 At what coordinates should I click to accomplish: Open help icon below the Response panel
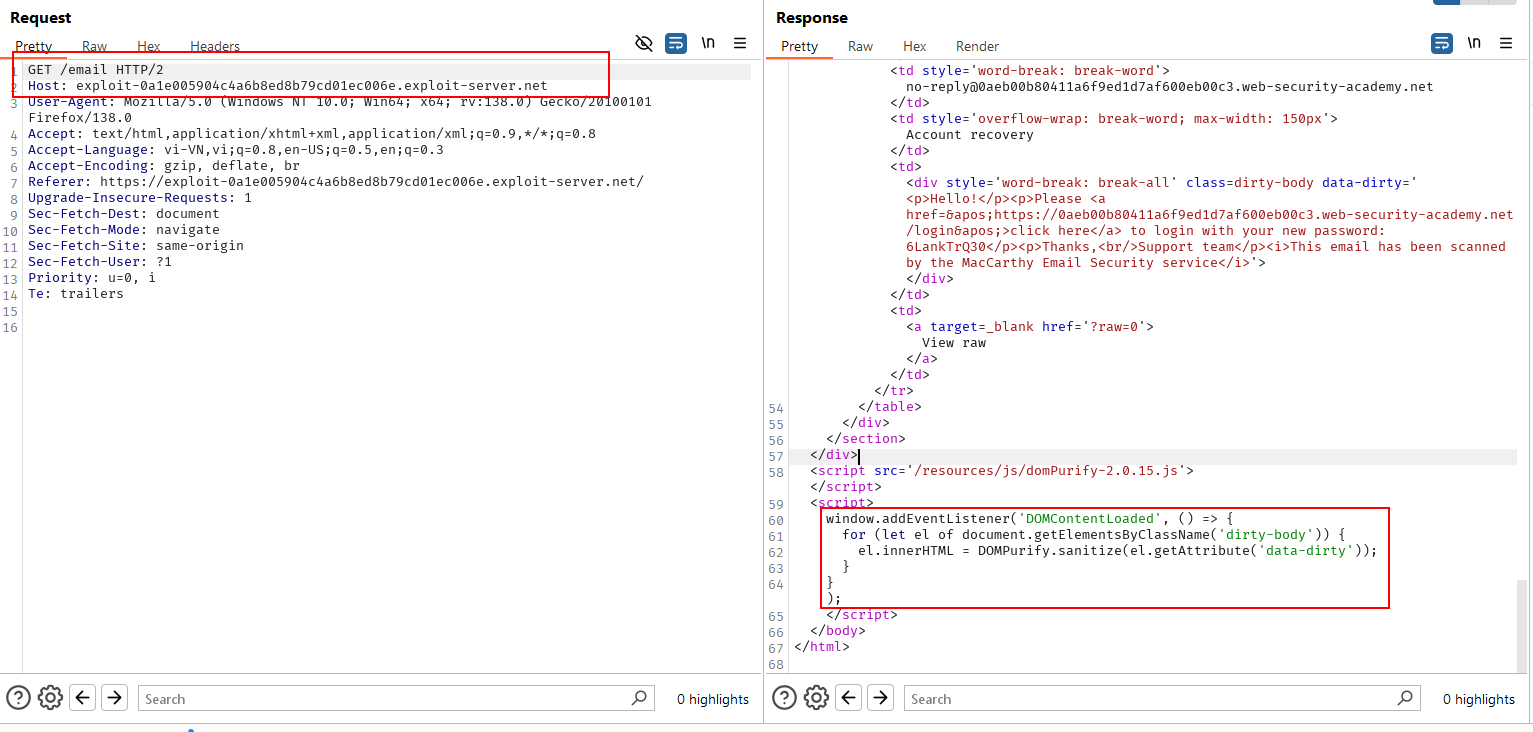pyautogui.click(x=784, y=698)
